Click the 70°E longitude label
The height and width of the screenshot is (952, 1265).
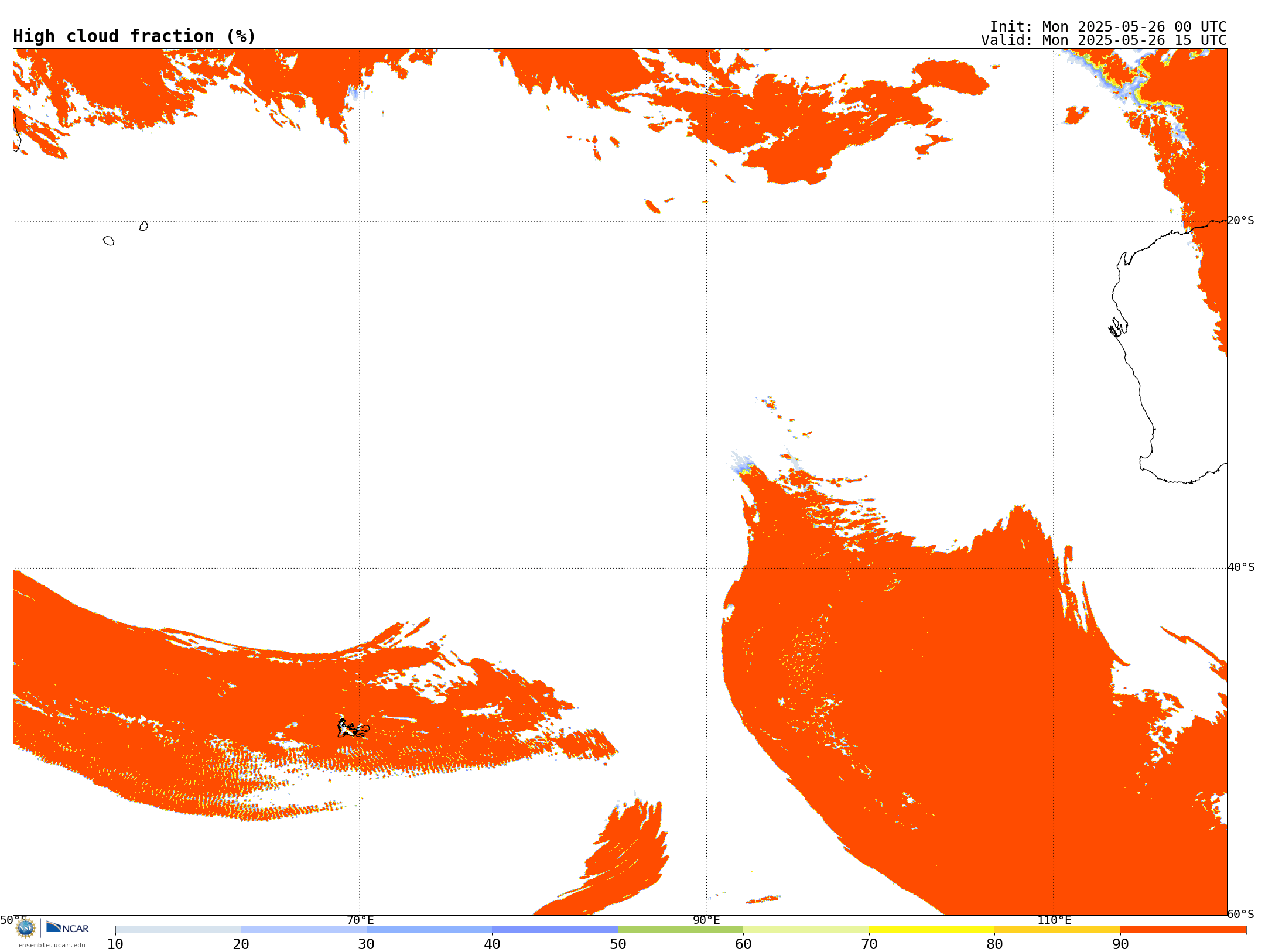(x=360, y=920)
